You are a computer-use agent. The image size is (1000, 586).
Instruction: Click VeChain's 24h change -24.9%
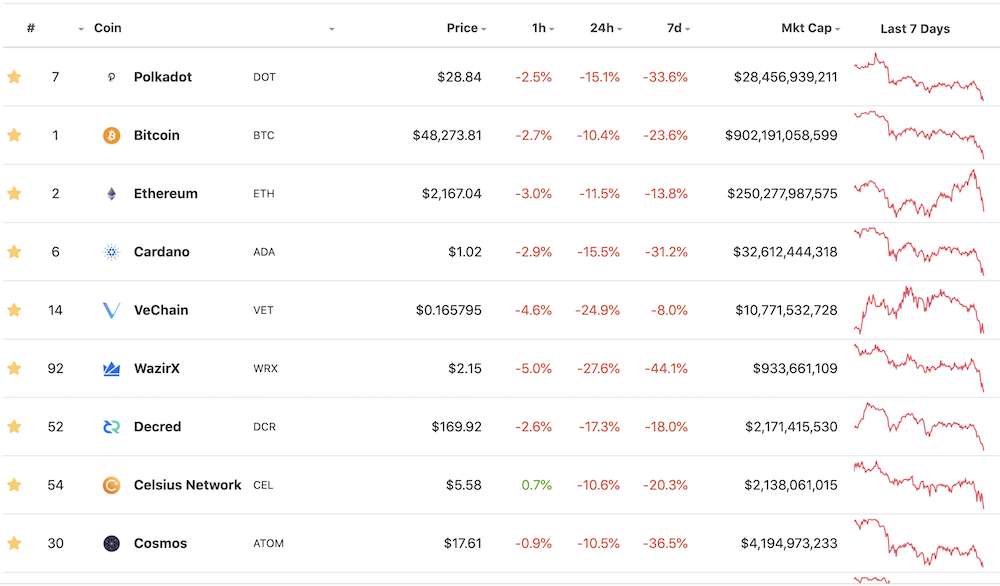(x=598, y=311)
